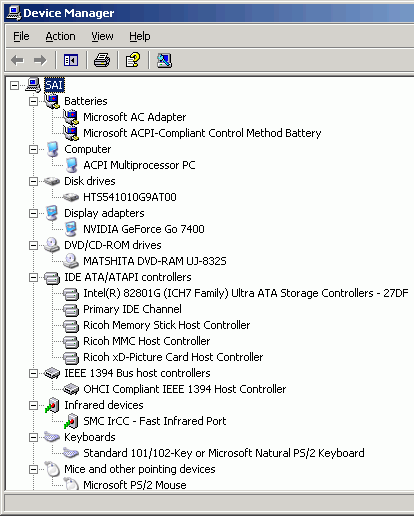Click the ACPI-Compliant Control Method Battery icon
The width and height of the screenshot is (414, 516).
point(71,133)
